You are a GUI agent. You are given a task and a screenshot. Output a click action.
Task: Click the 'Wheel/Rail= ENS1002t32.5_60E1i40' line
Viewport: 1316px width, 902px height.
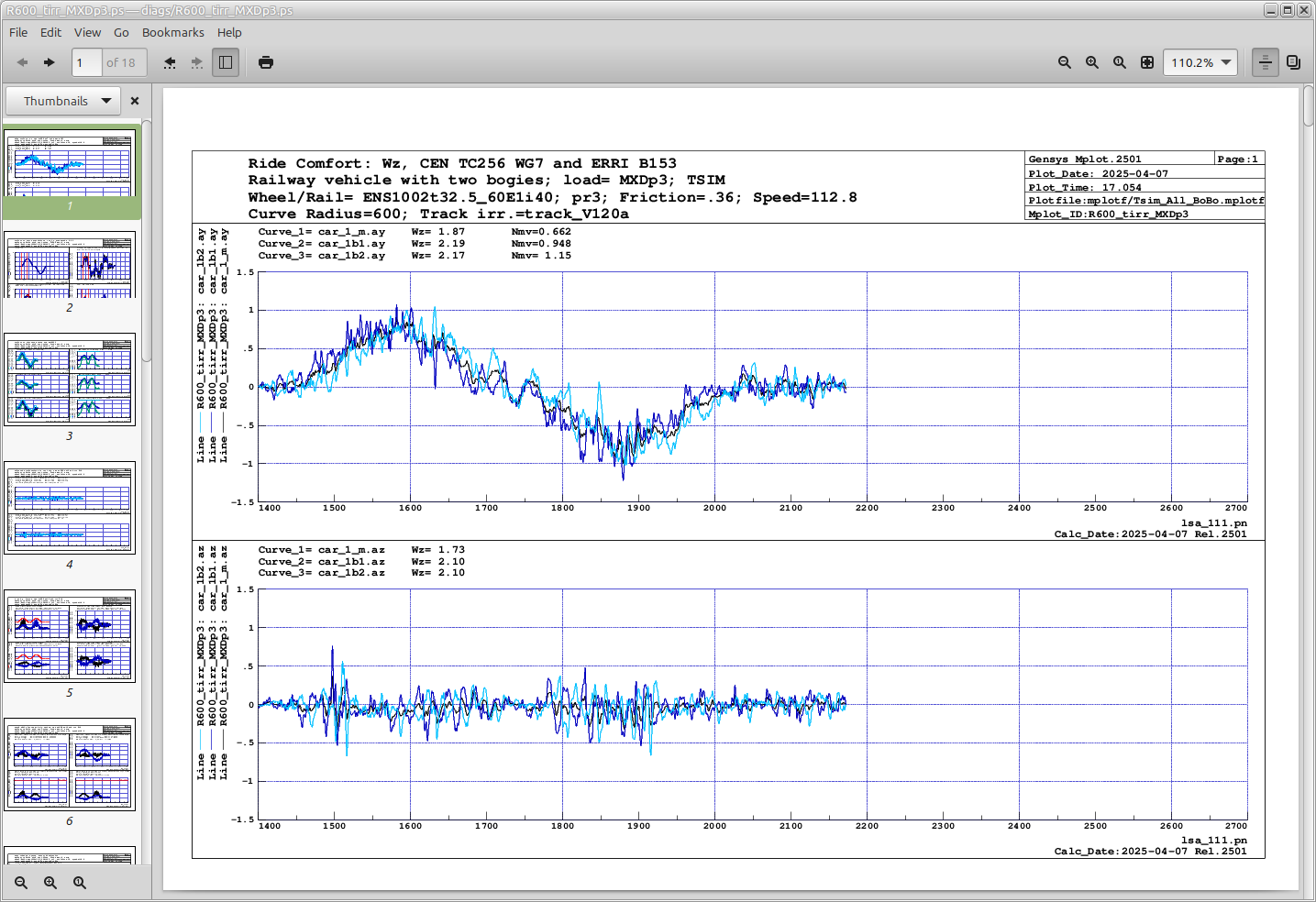(x=552, y=197)
